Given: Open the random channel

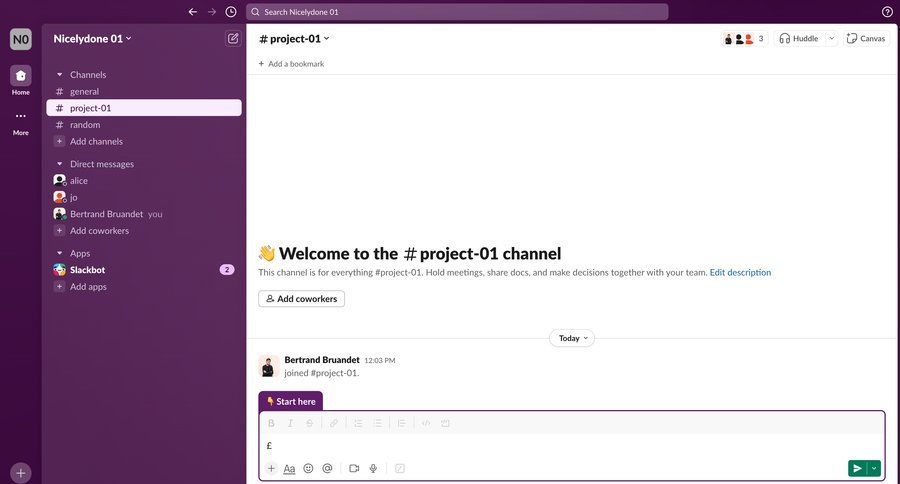Looking at the screenshot, I should pos(144,125).
